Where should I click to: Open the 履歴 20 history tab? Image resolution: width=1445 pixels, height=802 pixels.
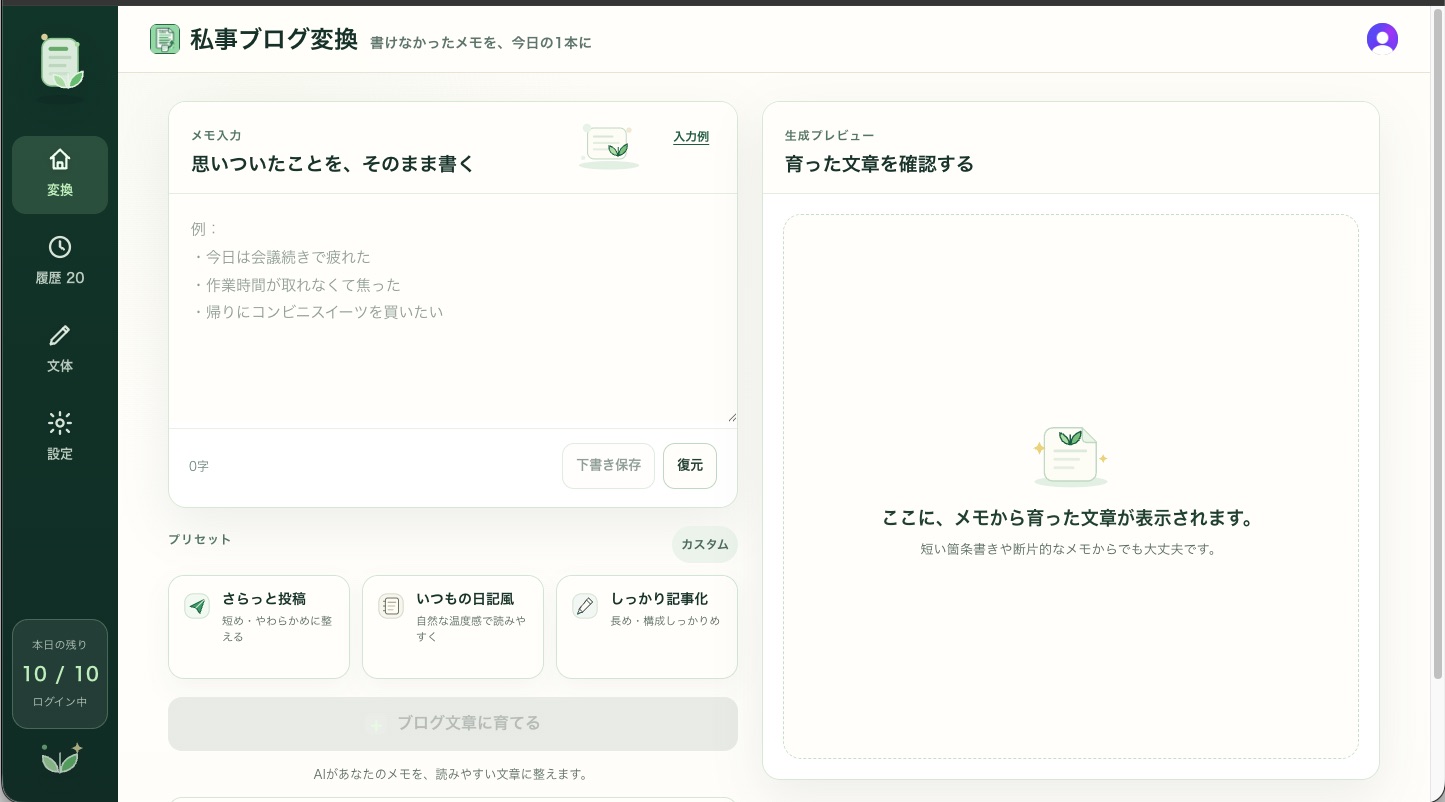tap(60, 263)
